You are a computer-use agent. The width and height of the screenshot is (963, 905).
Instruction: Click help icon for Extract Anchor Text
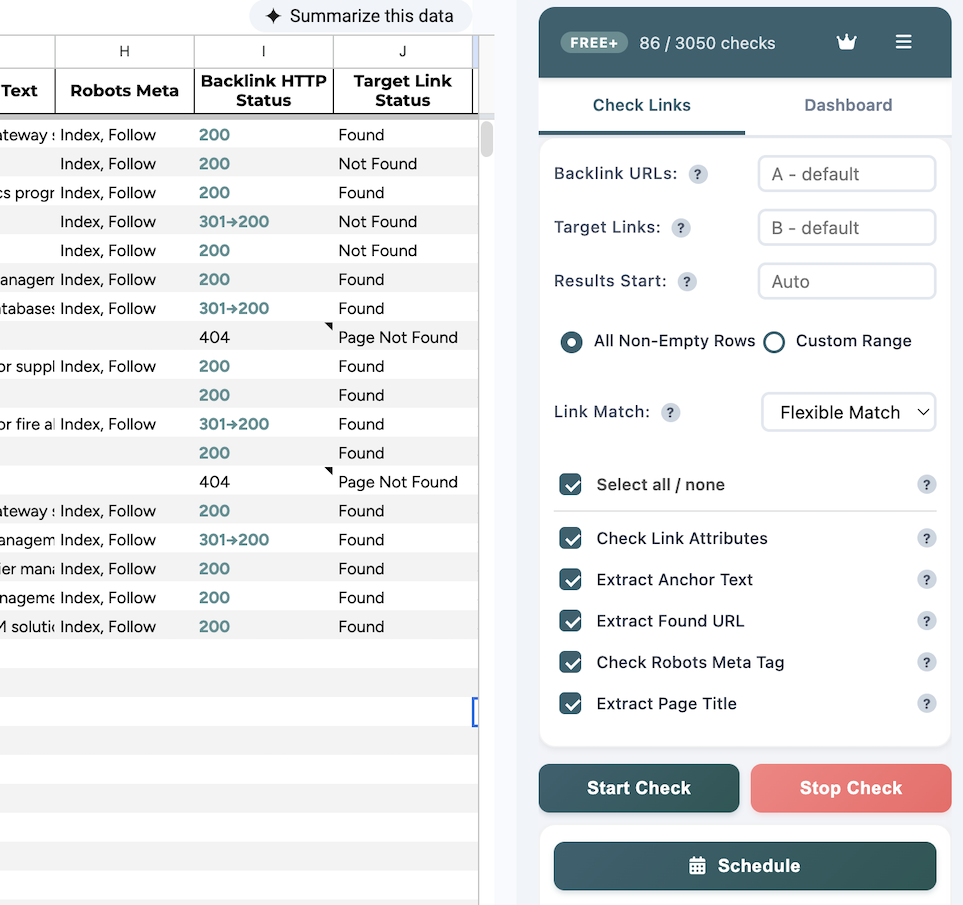pyautogui.click(x=926, y=580)
